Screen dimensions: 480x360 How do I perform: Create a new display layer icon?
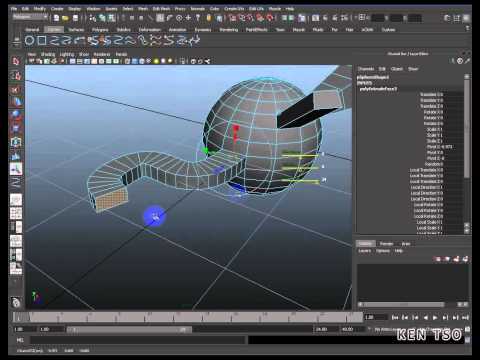tap(456, 259)
